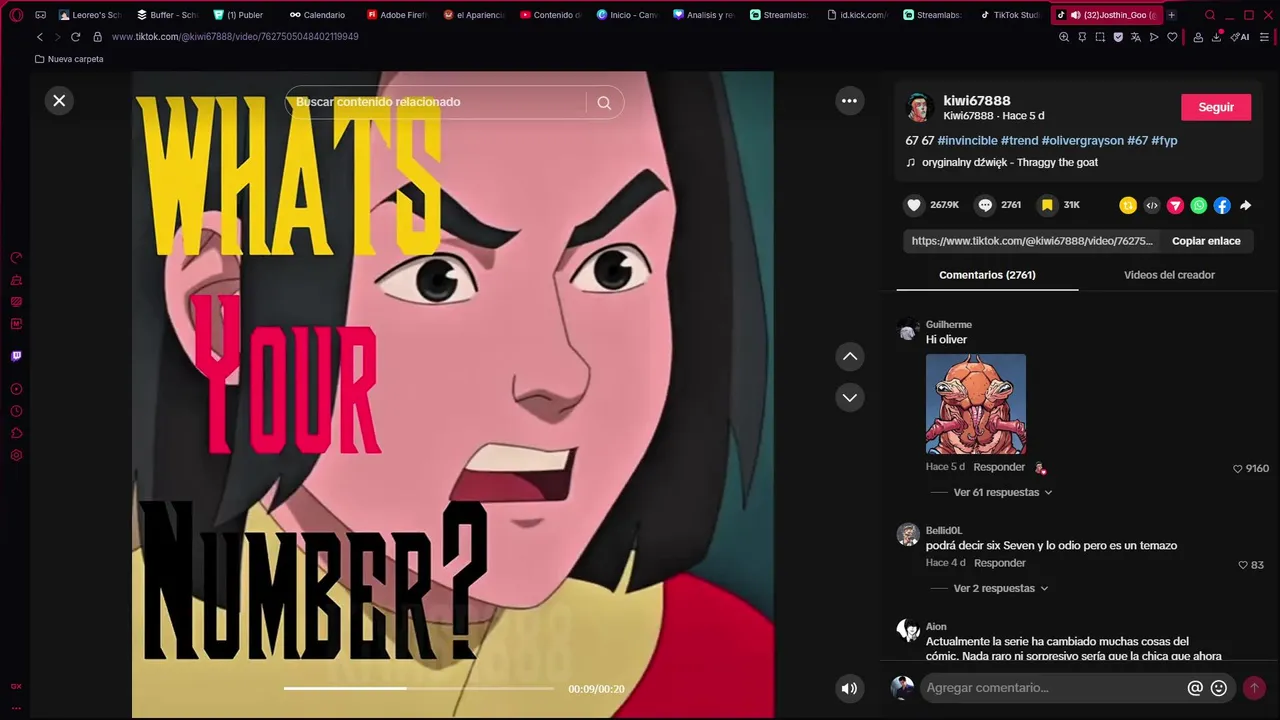Screen dimensions: 1280x720
Task: Click the red send-to-friends icon
Action: [1175, 205]
